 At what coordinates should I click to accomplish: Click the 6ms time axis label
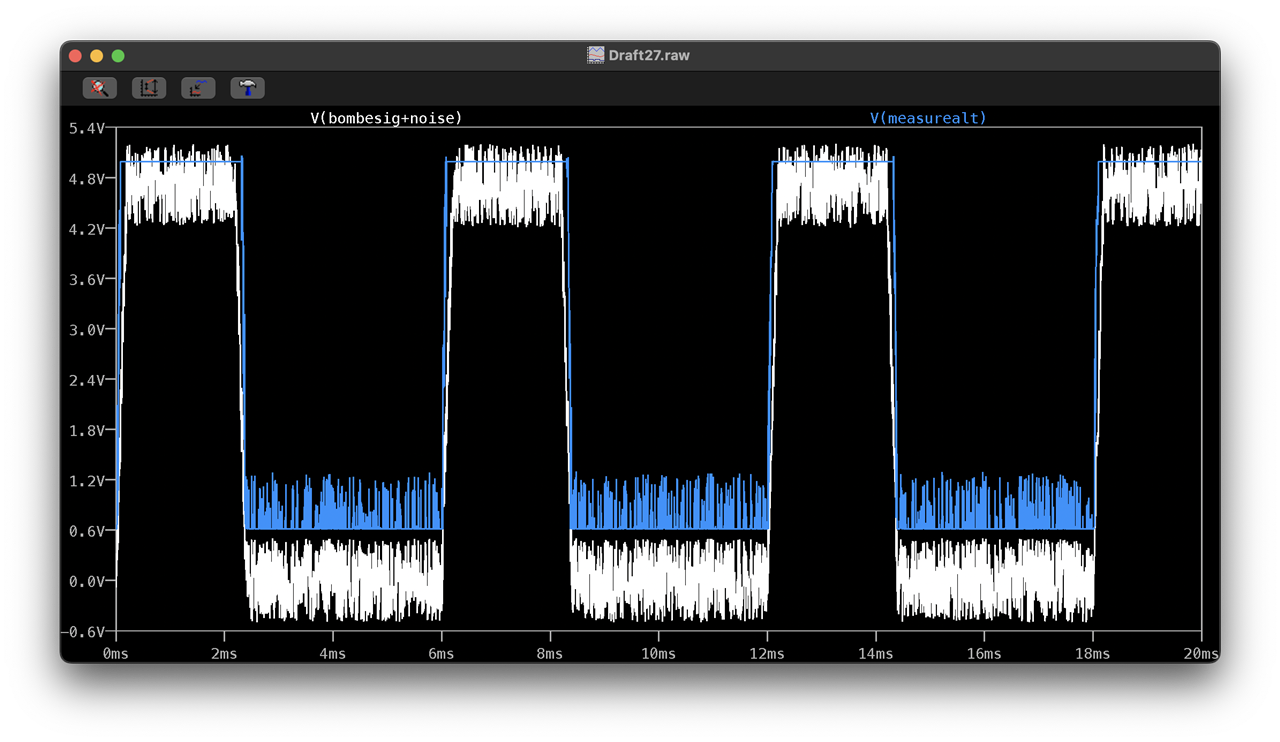[441, 654]
